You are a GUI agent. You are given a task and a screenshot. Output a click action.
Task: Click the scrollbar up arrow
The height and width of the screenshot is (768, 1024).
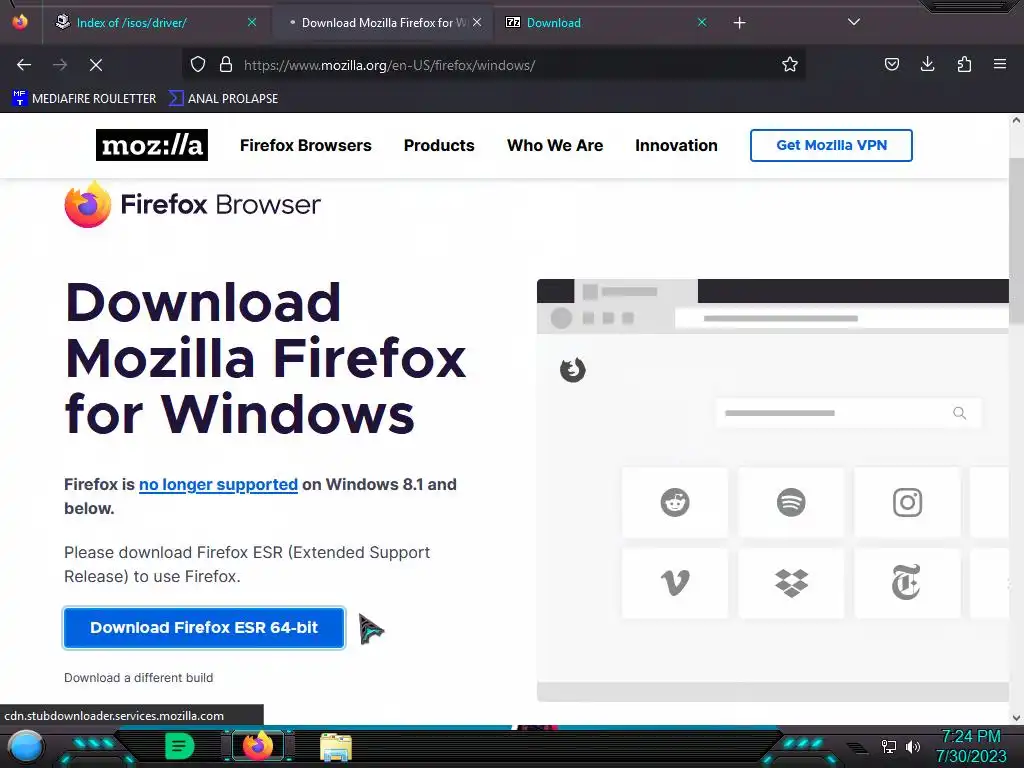coord(1016,121)
